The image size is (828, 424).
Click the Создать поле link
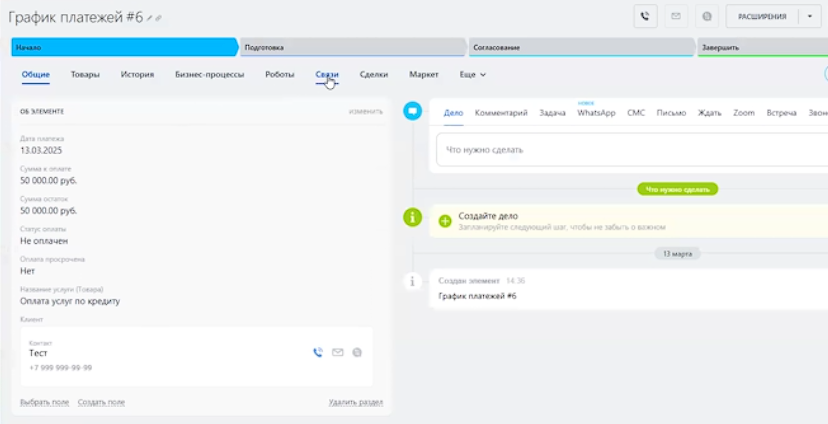(101, 402)
